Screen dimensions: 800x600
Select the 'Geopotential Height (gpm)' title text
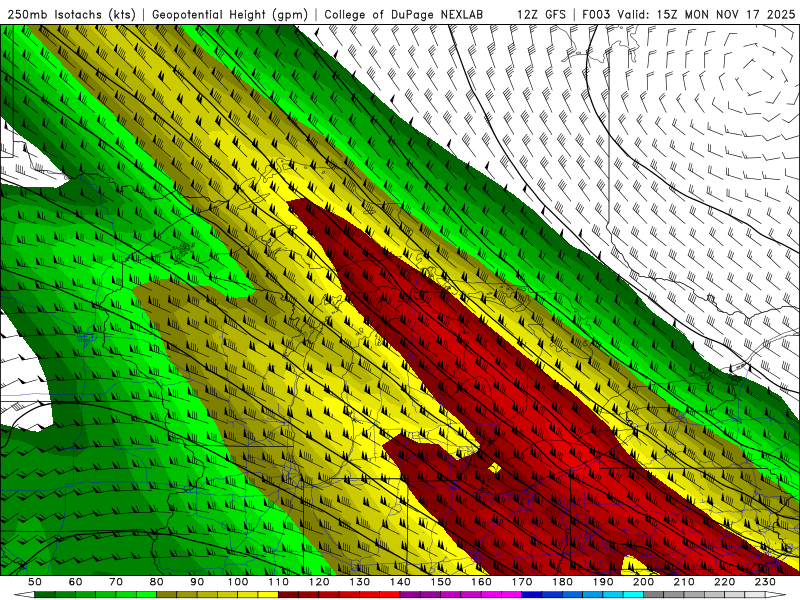point(230,14)
